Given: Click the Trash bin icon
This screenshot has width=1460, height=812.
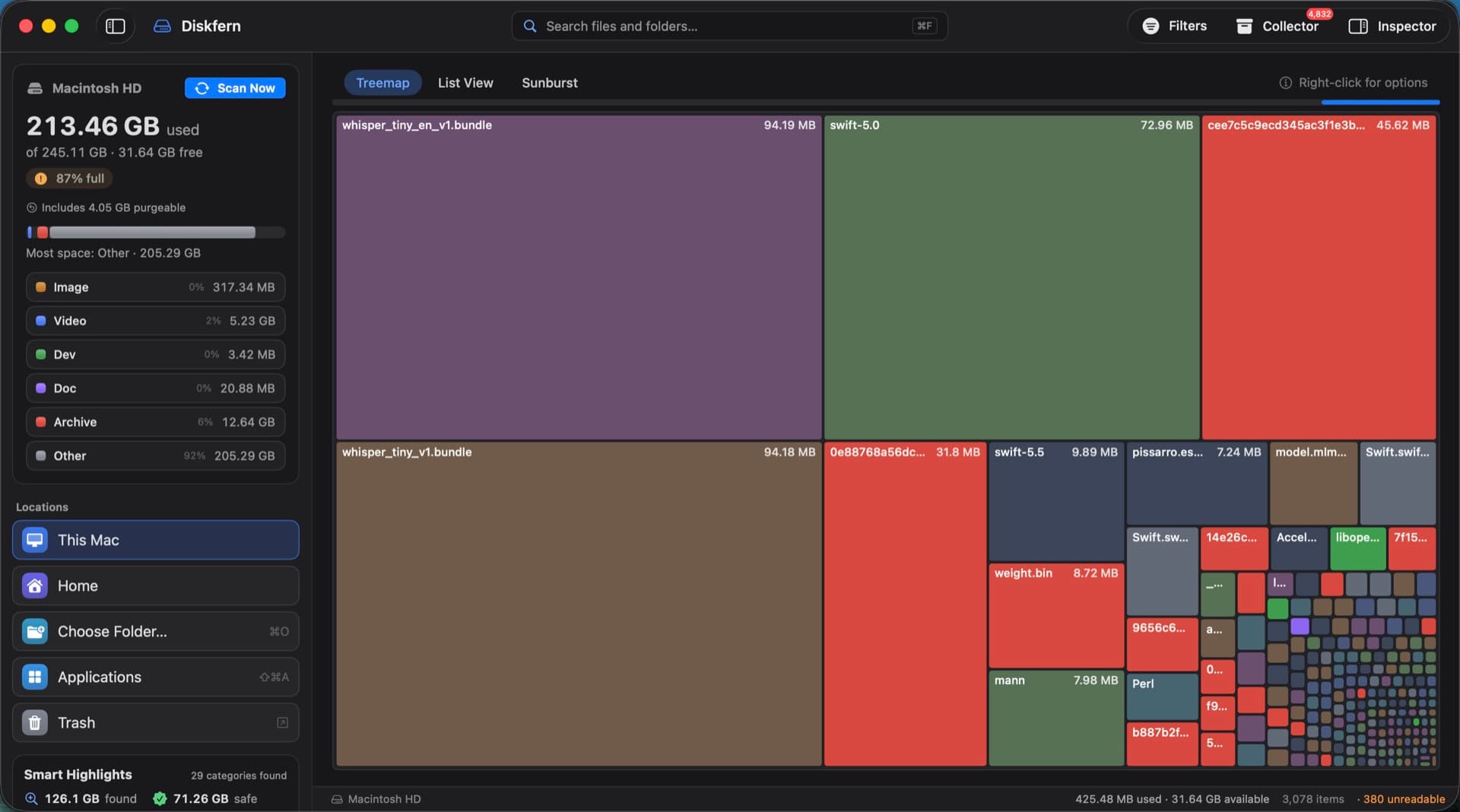Looking at the screenshot, I should (x=34, y=722).
